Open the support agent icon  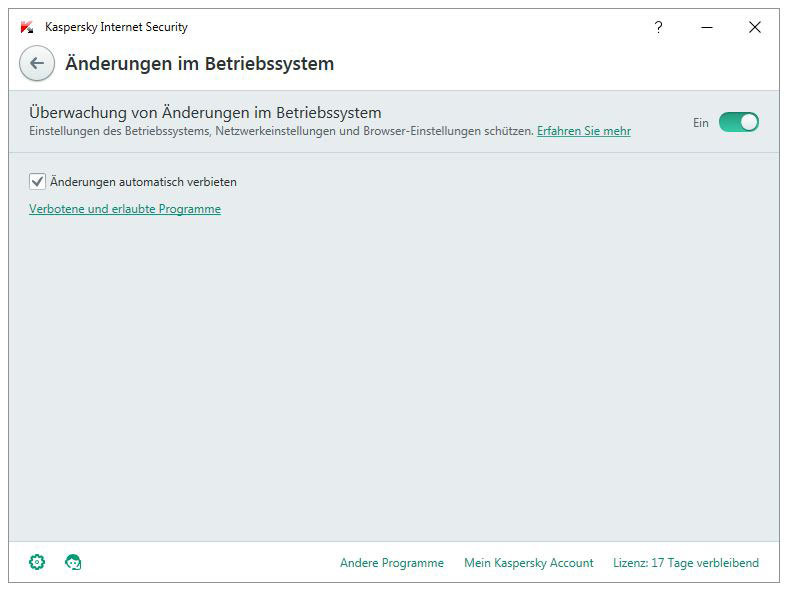click(x=73, y=563)
